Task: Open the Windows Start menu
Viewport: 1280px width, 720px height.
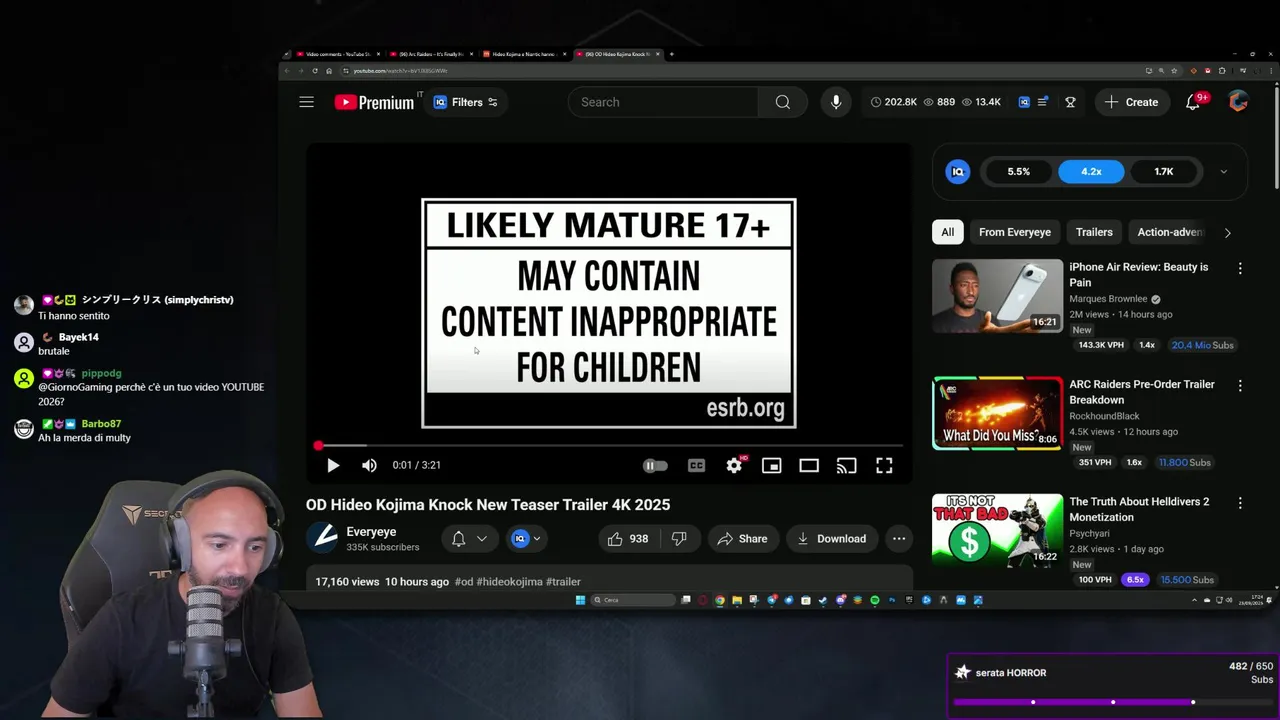Action: tap(580, 600)
